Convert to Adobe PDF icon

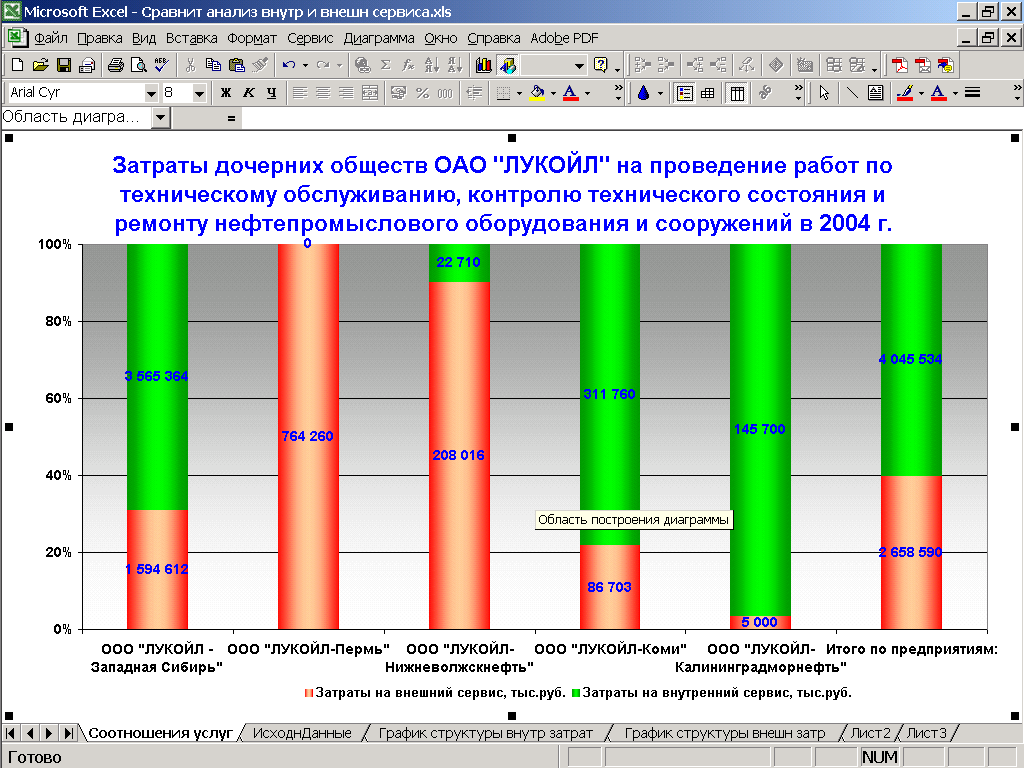(x=901, y=65)
